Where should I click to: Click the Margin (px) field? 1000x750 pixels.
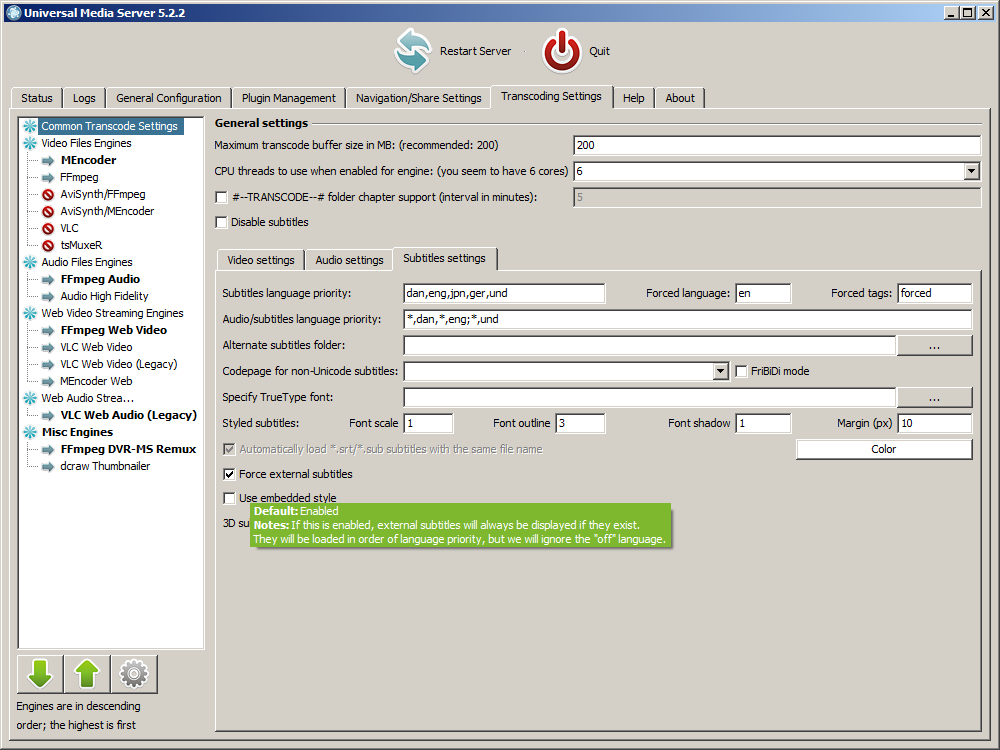click(934, 423)
